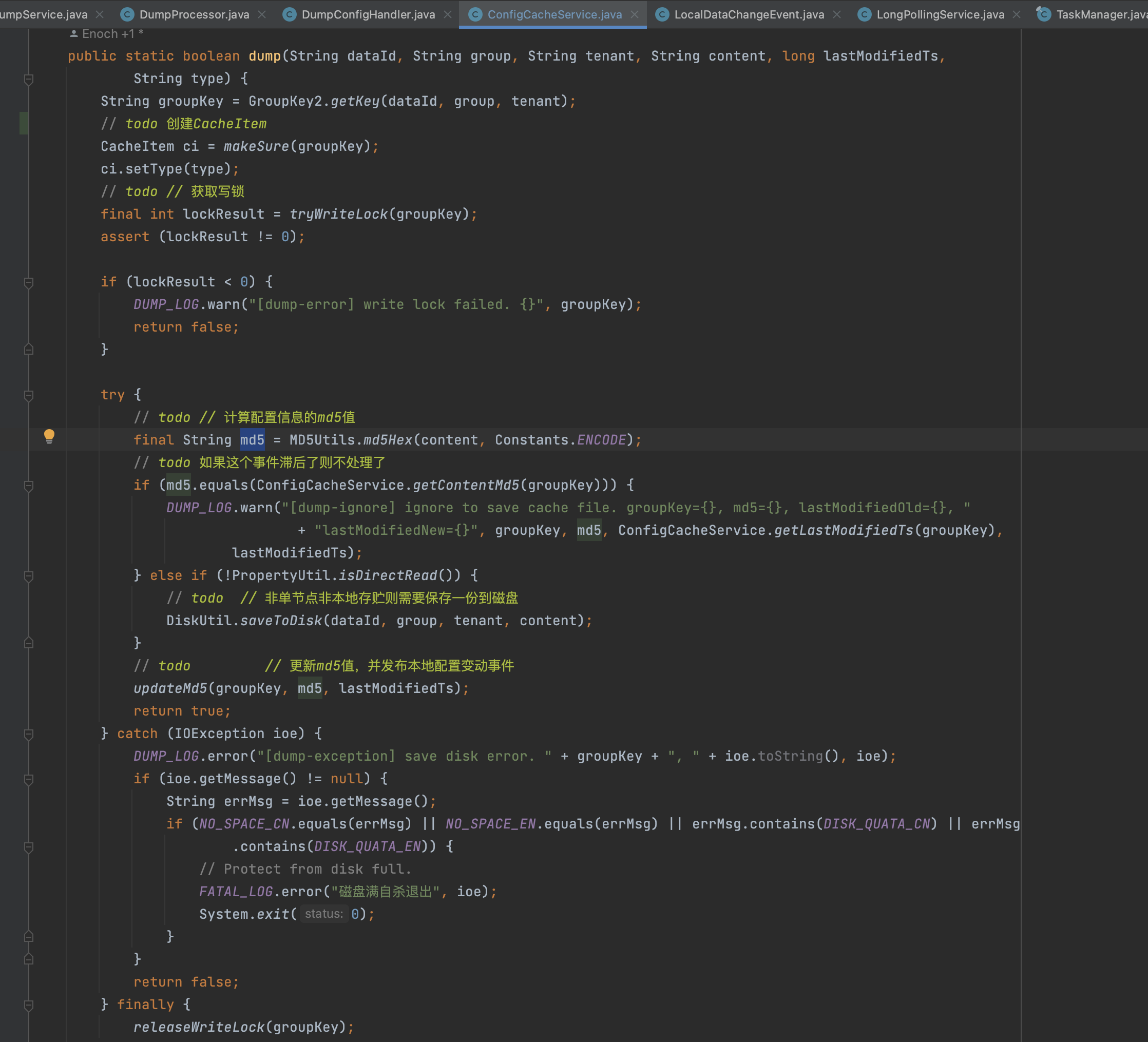1148x1042 pixels.
Task: Click the getContentMd5 method call
Action: [x=466, y=485]
